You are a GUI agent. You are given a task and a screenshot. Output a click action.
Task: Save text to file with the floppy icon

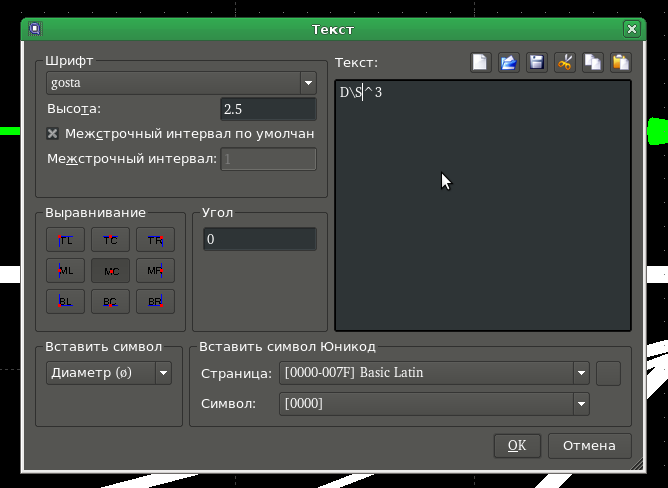[537, 63]
